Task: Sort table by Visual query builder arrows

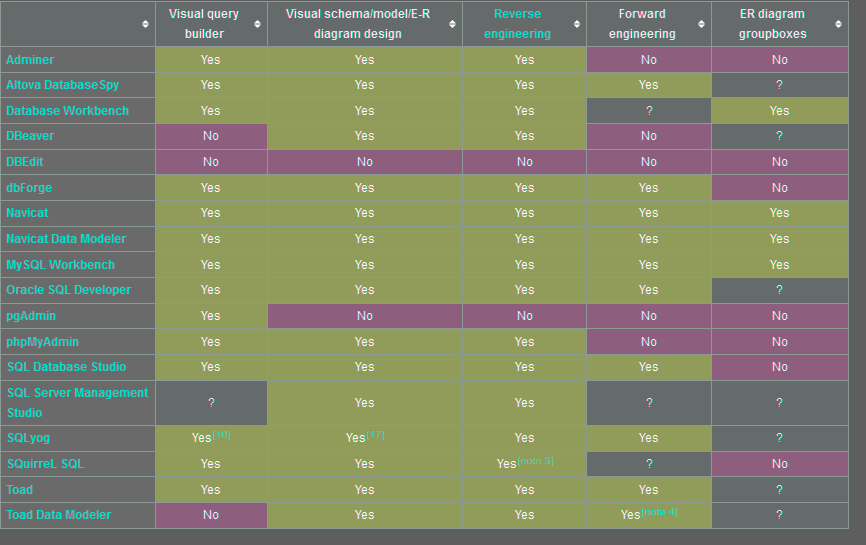Action: [x=257, y=24]
